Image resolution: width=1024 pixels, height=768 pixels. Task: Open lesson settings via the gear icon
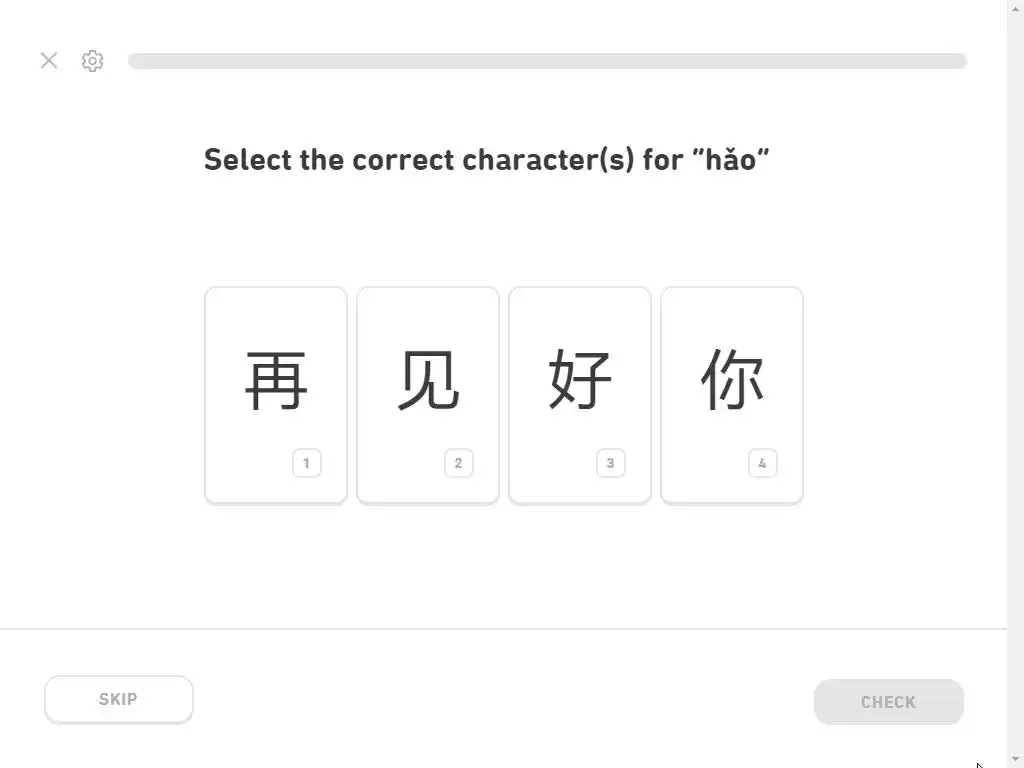click(92, 60)
